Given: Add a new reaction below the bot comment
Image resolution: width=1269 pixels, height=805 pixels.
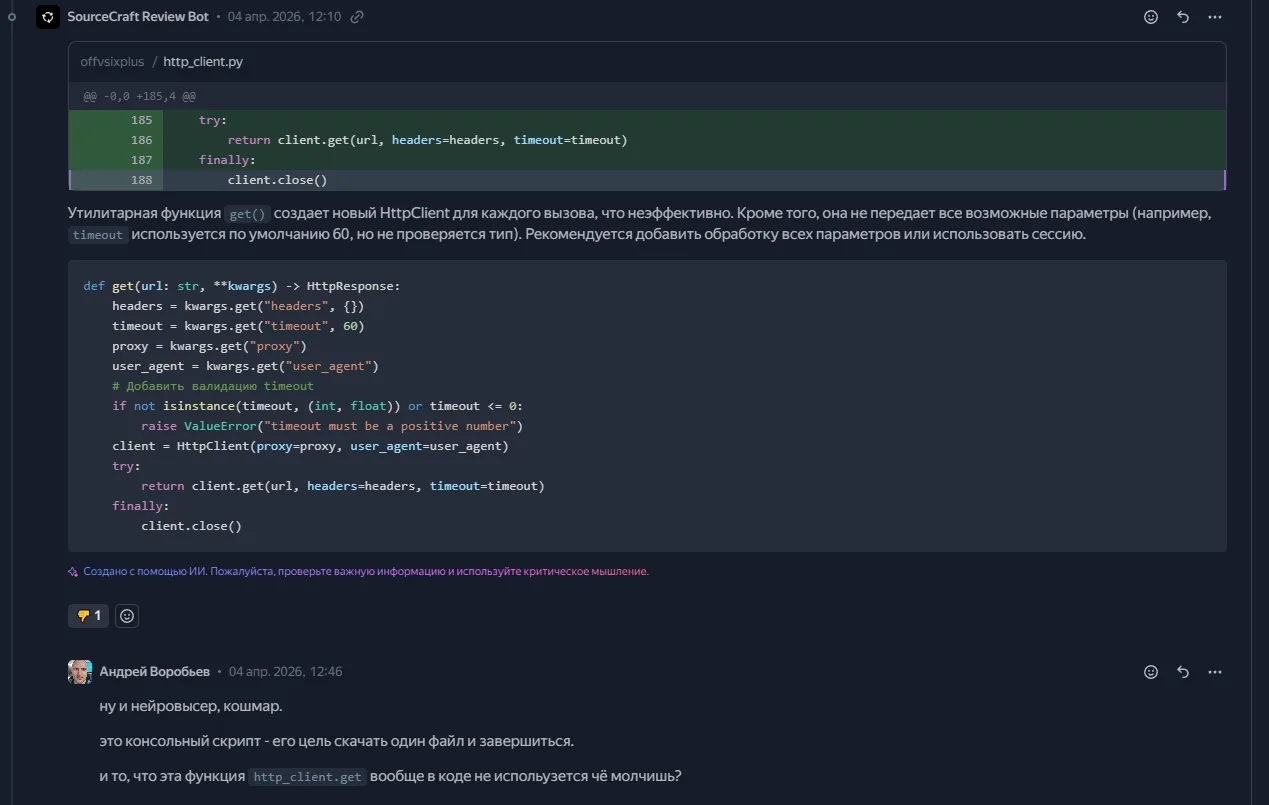Looking at the screenshot, I should [x=127, y=616].
